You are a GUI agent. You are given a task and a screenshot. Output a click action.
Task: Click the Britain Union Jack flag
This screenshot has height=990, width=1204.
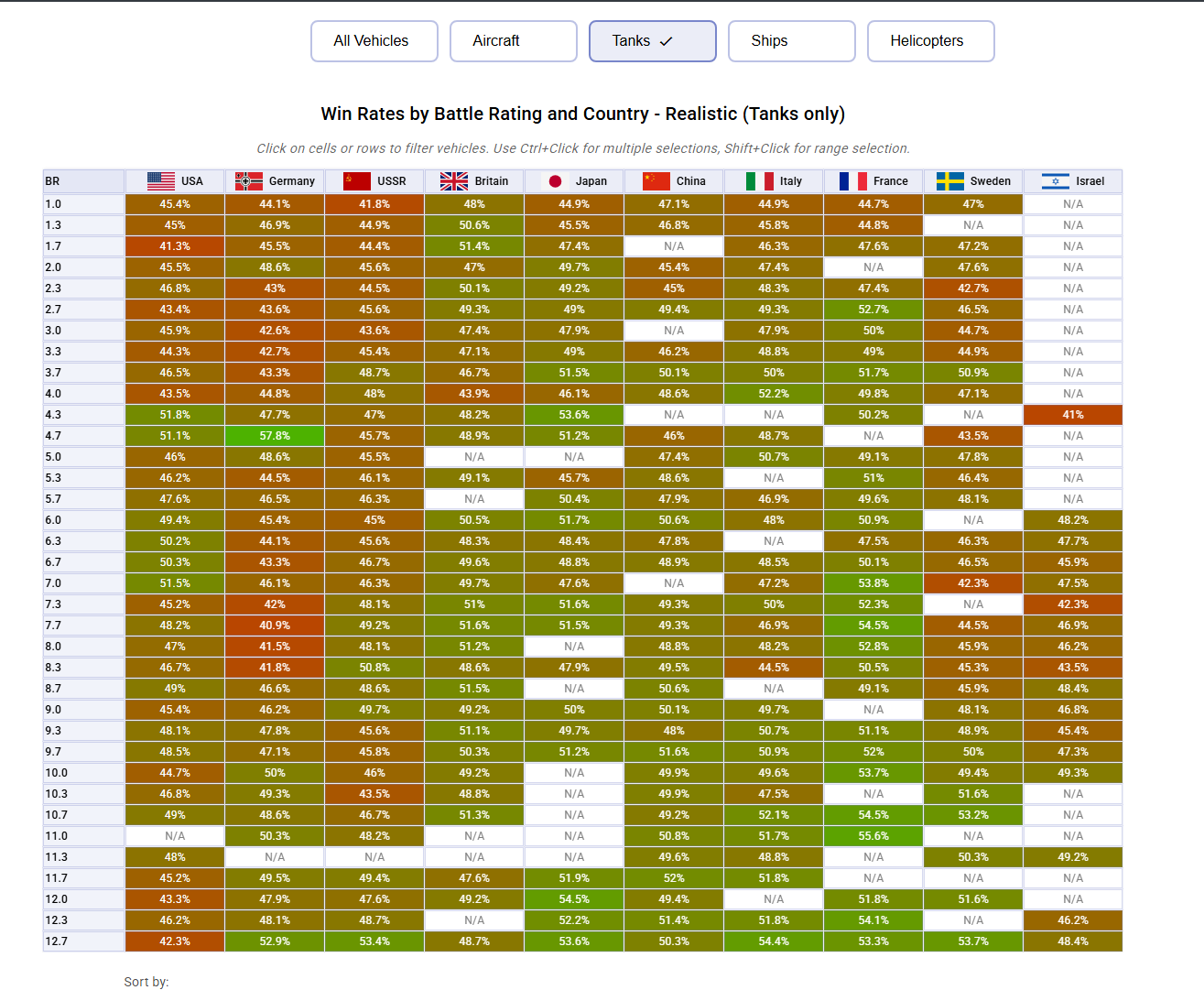tap(454, 181)
